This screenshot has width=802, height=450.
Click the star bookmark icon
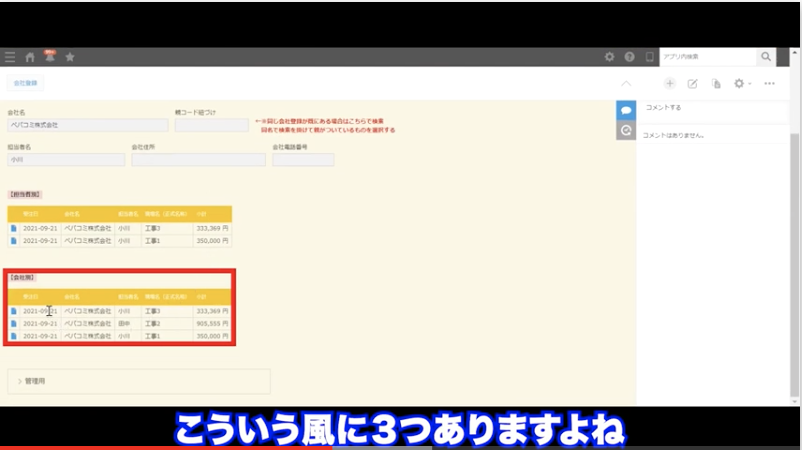[70, 57]
